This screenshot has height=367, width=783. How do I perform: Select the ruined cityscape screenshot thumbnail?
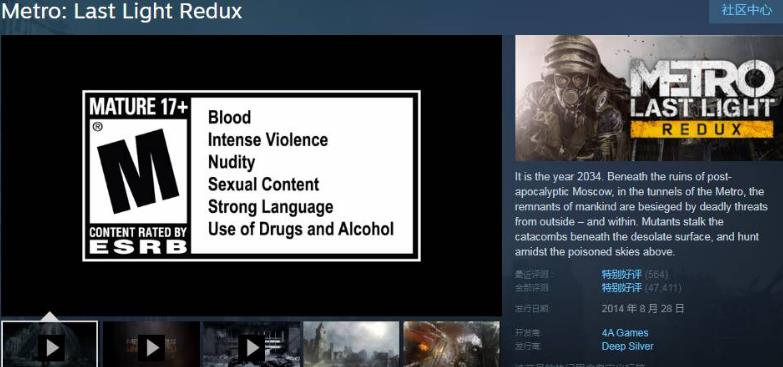coord(351,344)
